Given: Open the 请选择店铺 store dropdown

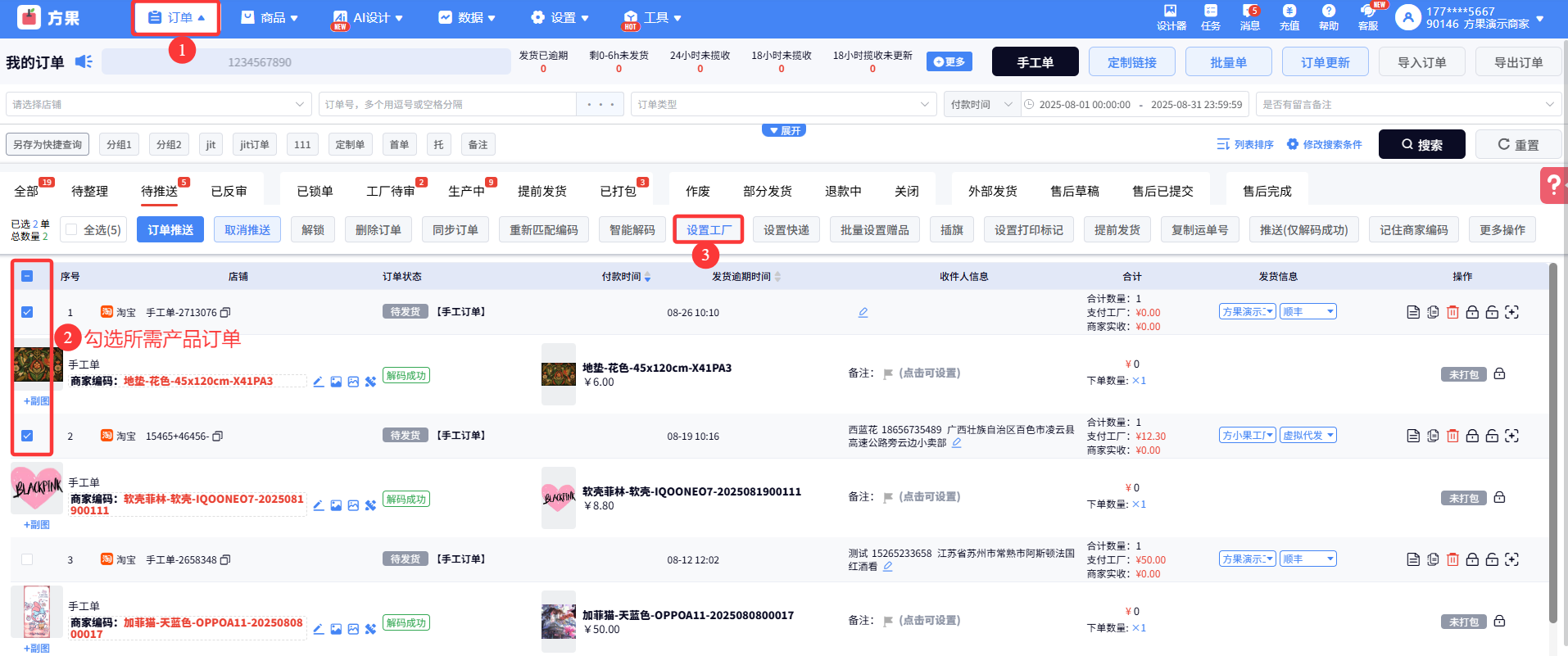Looking at the screenshot, I should coord(158,104).
